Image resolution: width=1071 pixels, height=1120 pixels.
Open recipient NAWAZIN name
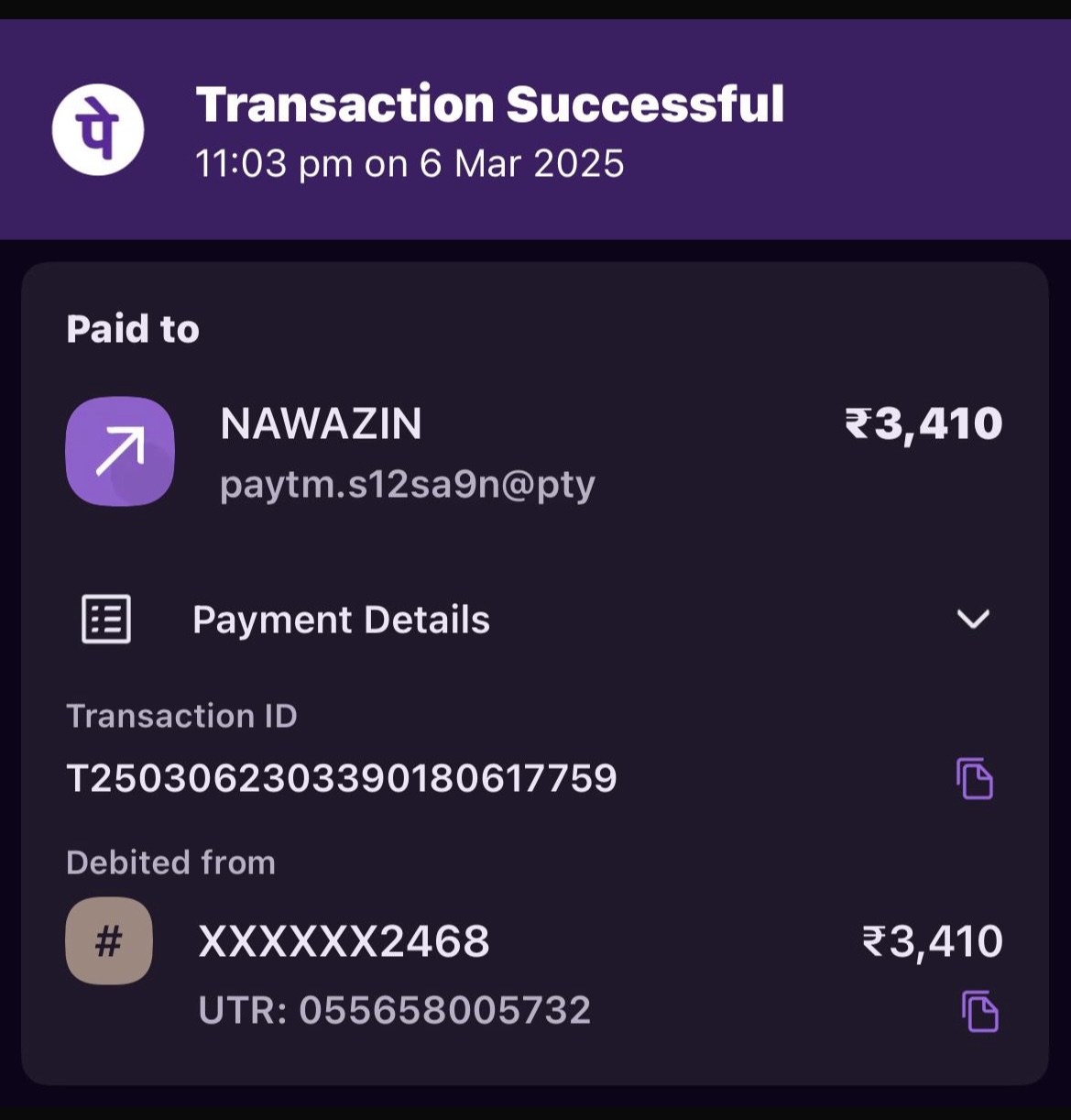(x=321, y=423)
